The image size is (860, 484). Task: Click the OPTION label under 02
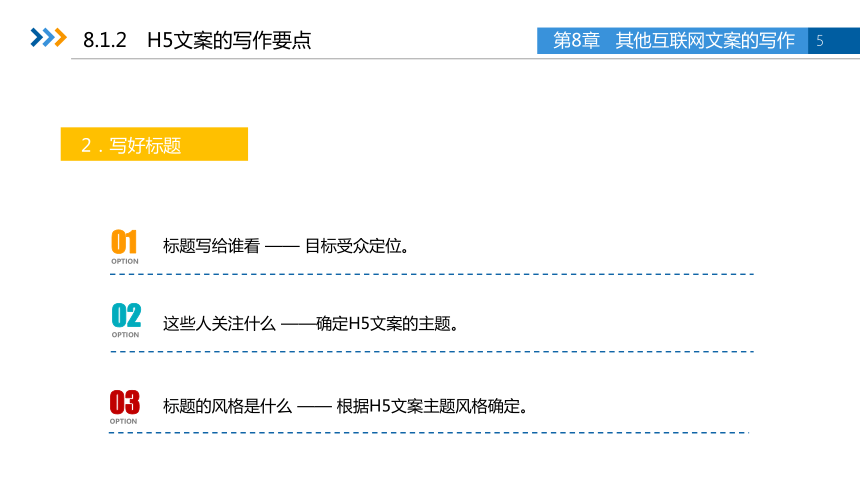(x=126, y=335)
